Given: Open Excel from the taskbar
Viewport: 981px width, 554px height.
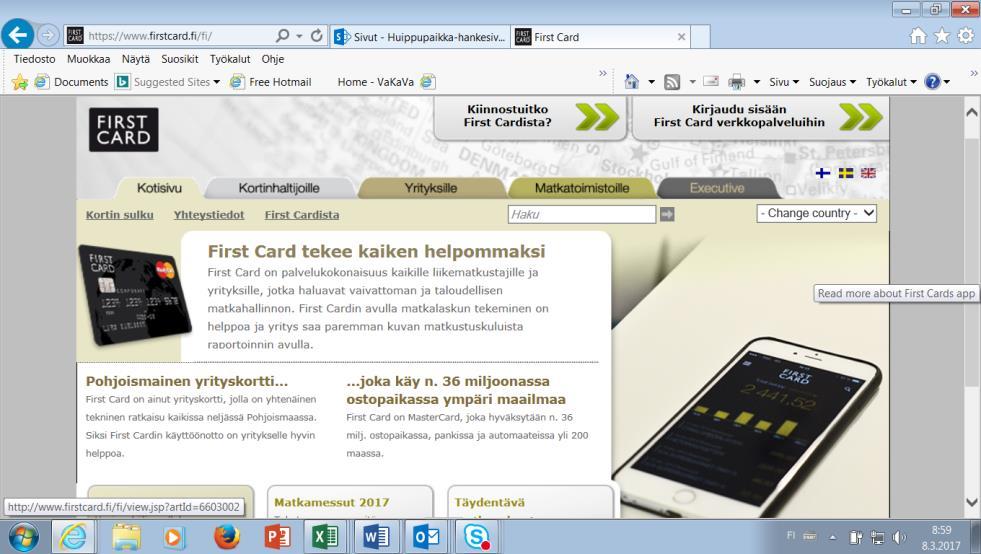Looking at the screenshot, I should [325, 536].
